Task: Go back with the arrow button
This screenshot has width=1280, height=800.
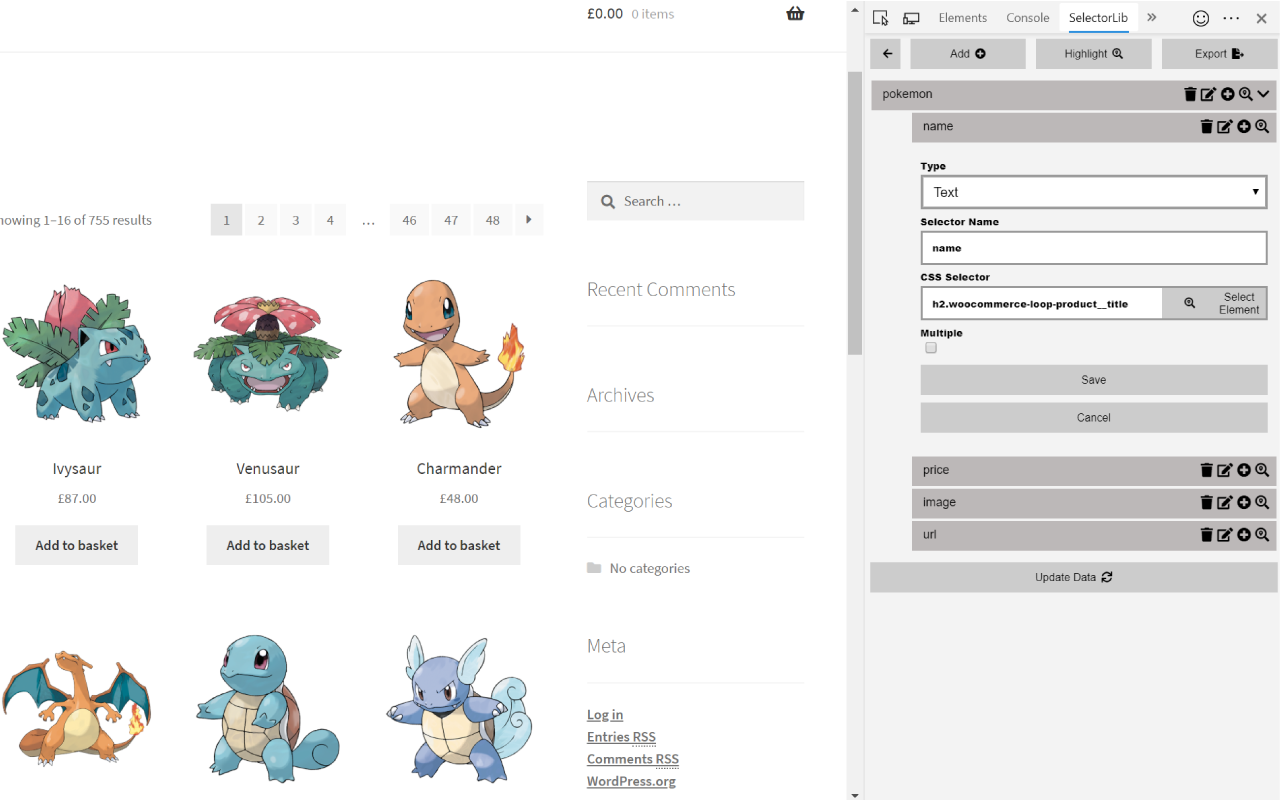Action: click(x=885, y=54)
